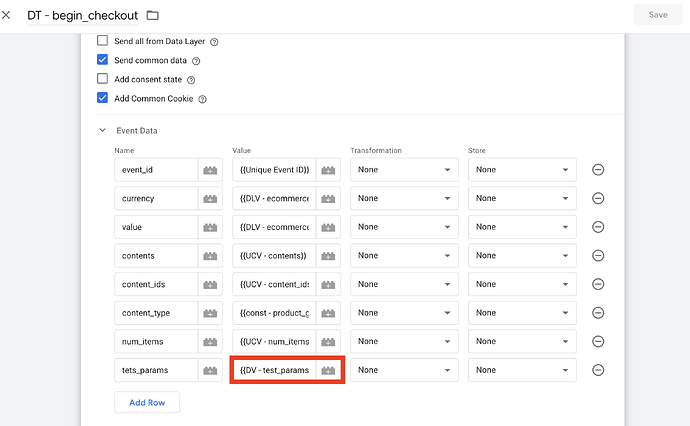Screen dimensions: 690x426
Task: Open help icon next to Add Common Cookie
Action: 202,99
